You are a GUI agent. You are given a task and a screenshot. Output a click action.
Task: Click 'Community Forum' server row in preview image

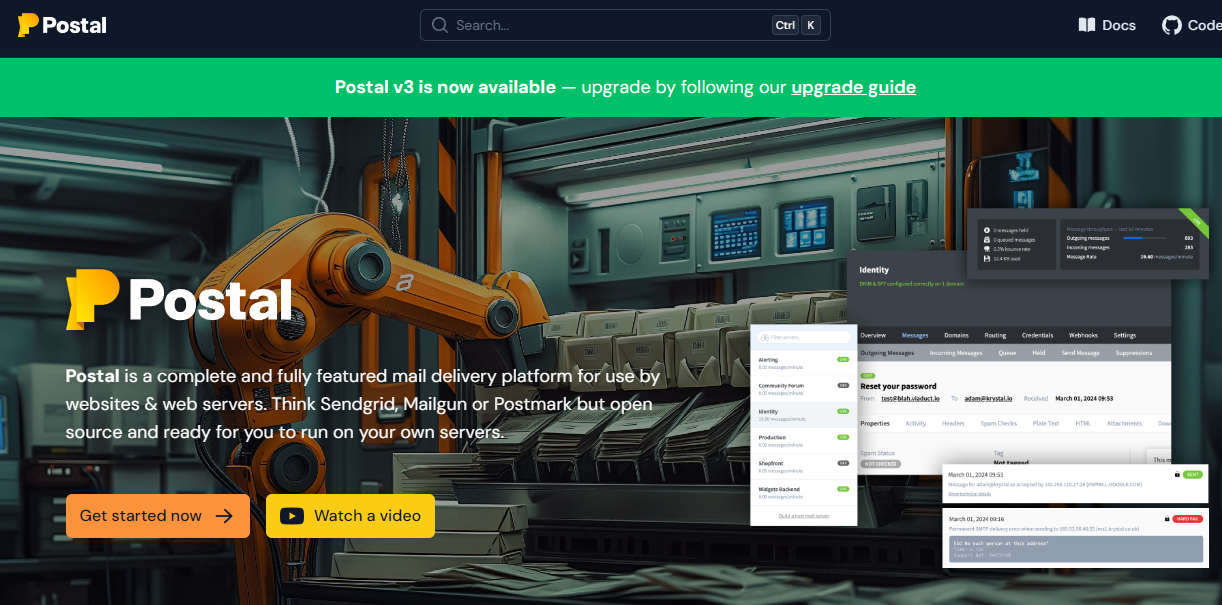pyautogui.click(x=804, y=388)
